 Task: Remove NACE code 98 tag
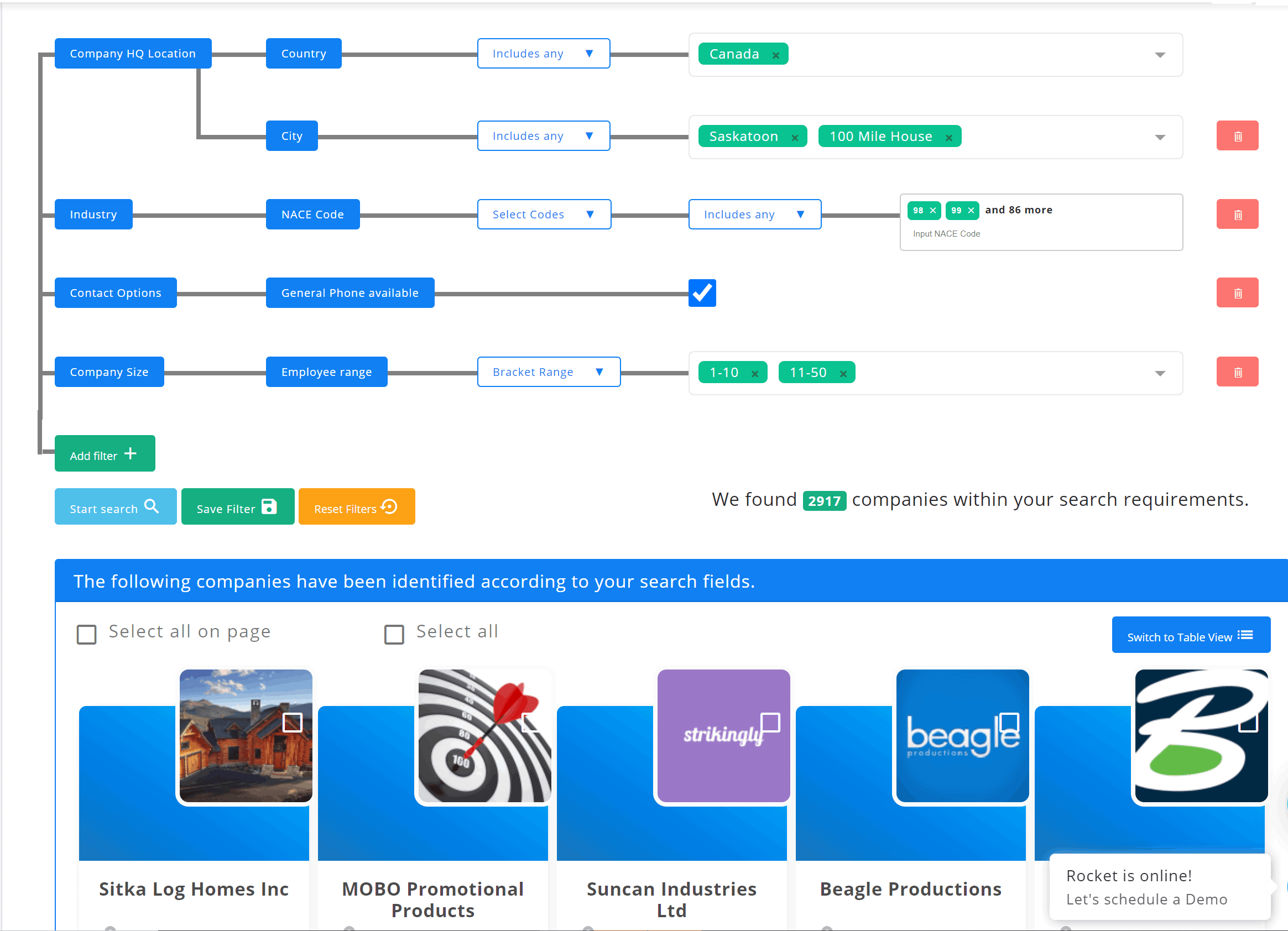(932, 210)
